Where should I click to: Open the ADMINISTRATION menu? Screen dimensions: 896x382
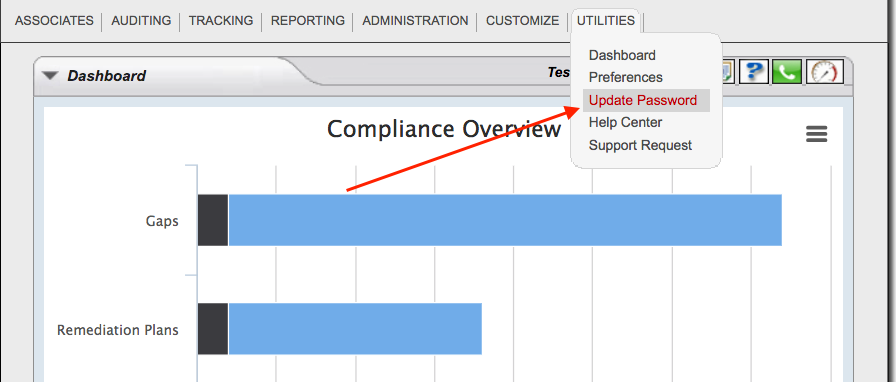(x=415, y=21)
